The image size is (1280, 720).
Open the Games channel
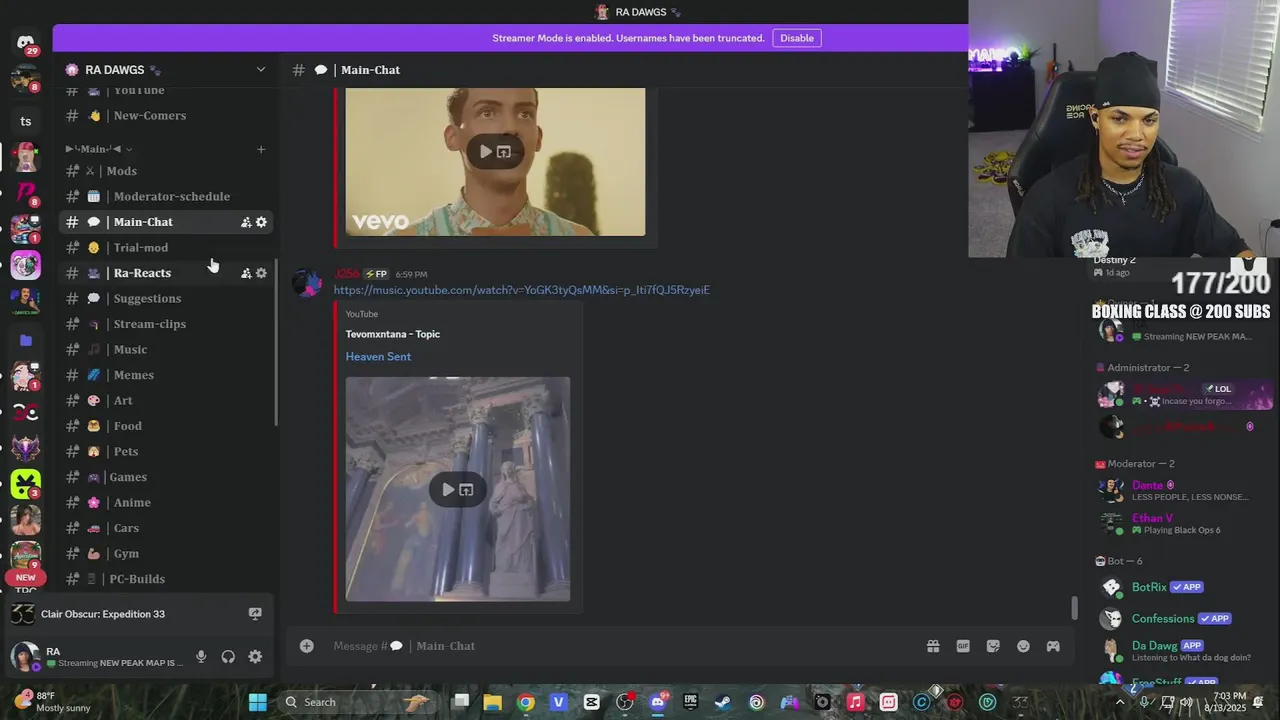point(165,477)
